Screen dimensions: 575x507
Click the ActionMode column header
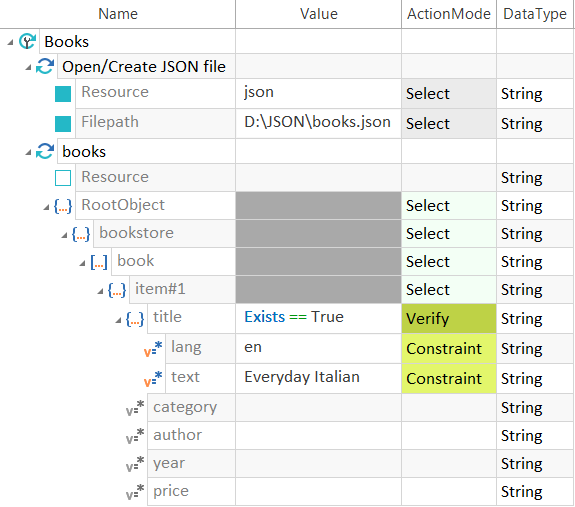[x=449, y=14]
